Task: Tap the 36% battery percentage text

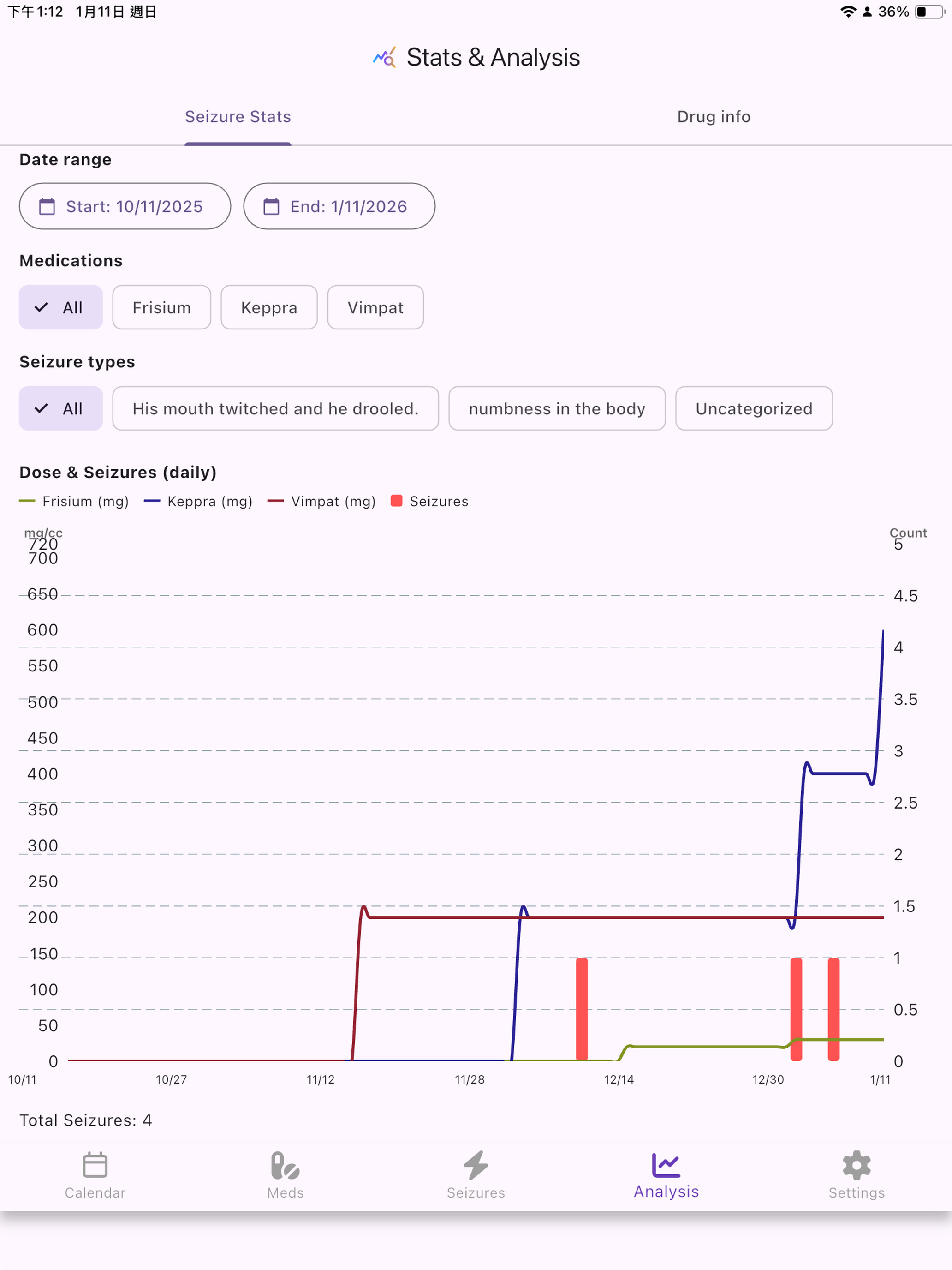Action: click(x=893, y=12)
